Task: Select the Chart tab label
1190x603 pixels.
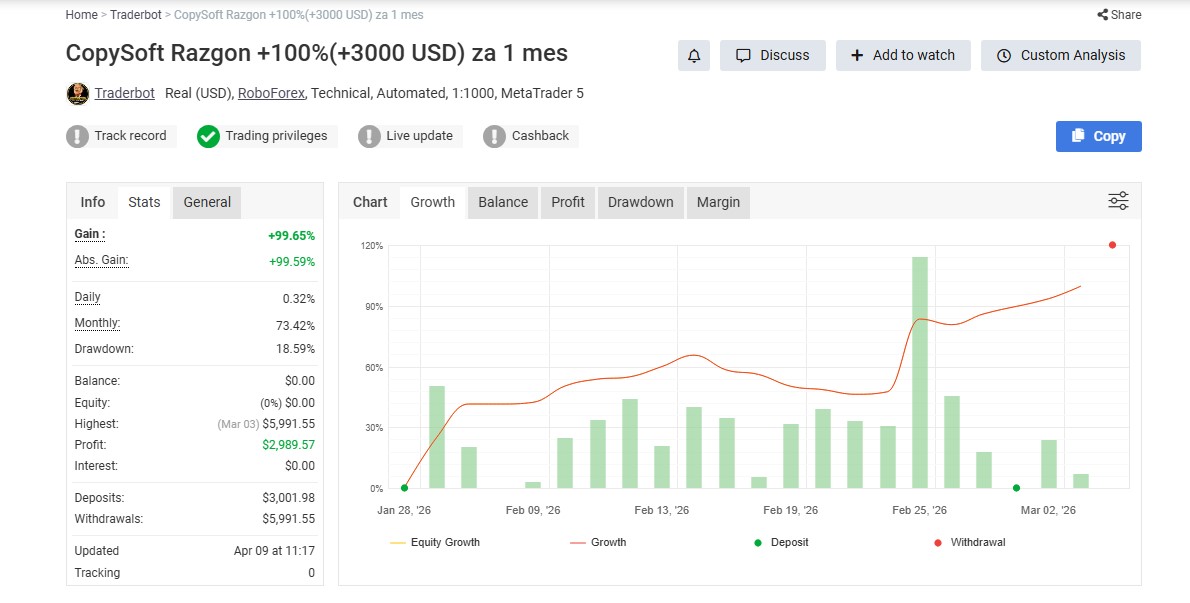Action: (370, 202)
